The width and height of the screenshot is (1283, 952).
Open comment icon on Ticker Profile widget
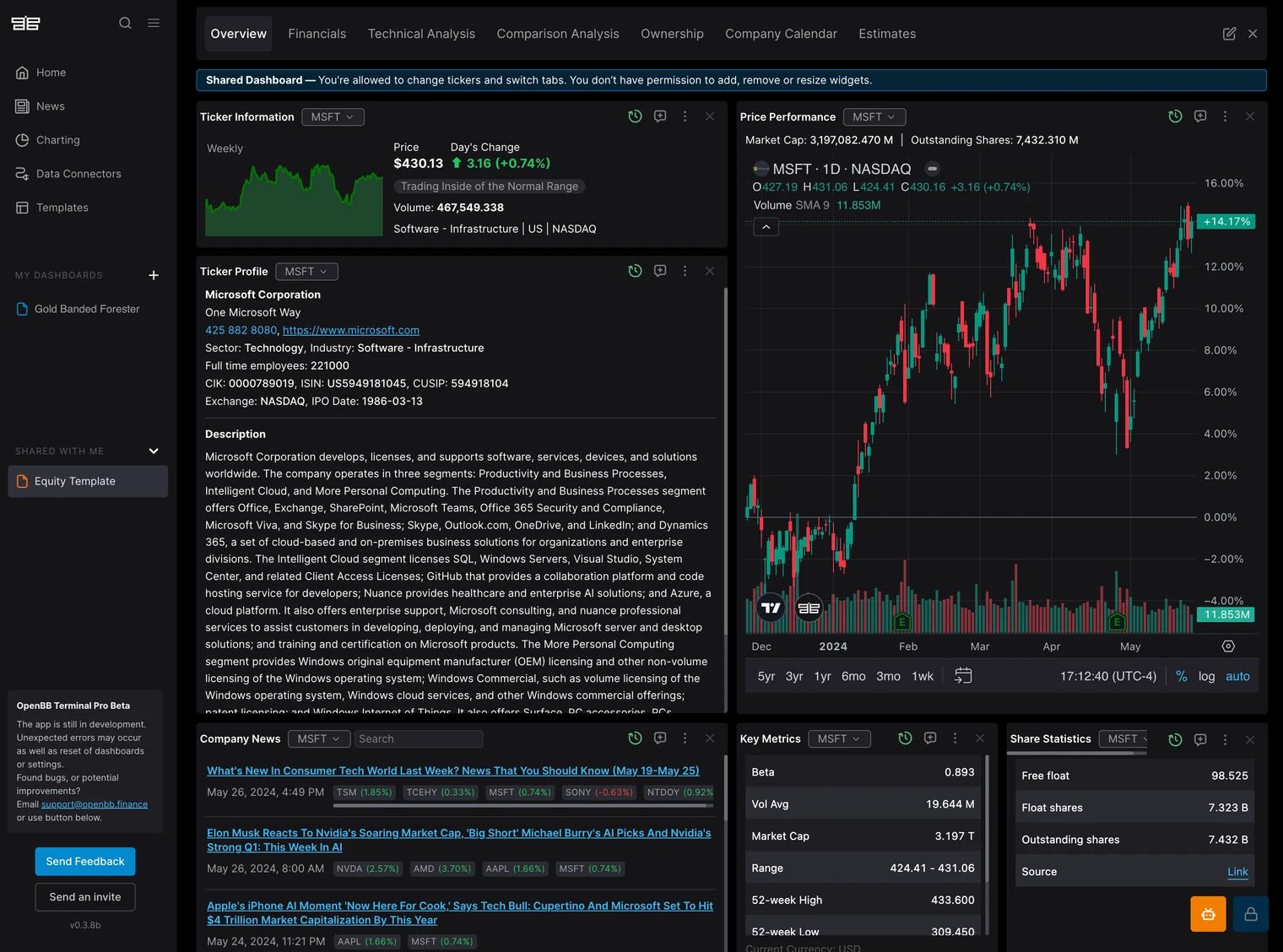coord(660,271)
